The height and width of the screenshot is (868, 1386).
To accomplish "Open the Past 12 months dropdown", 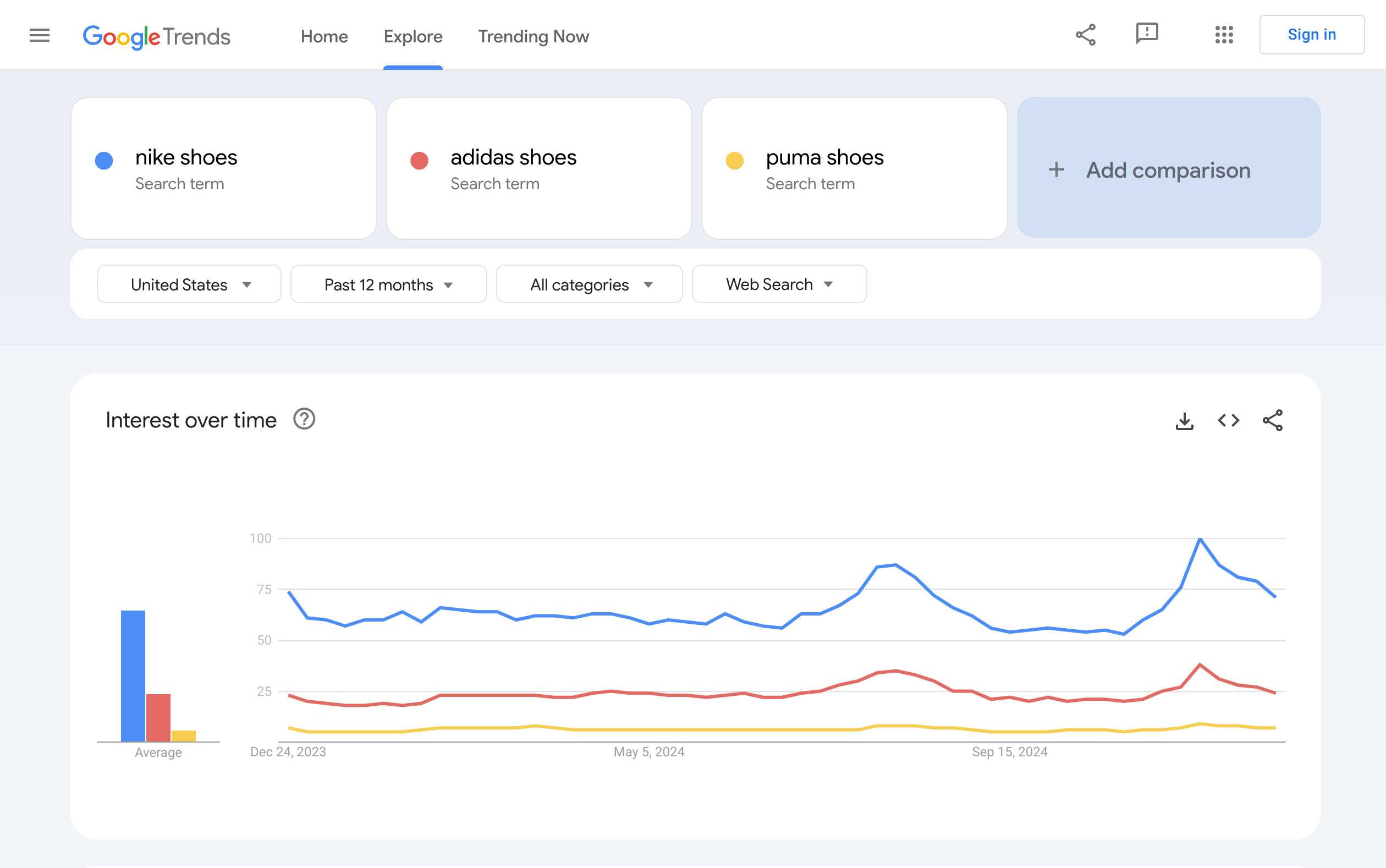I will [x=389, y=284].
